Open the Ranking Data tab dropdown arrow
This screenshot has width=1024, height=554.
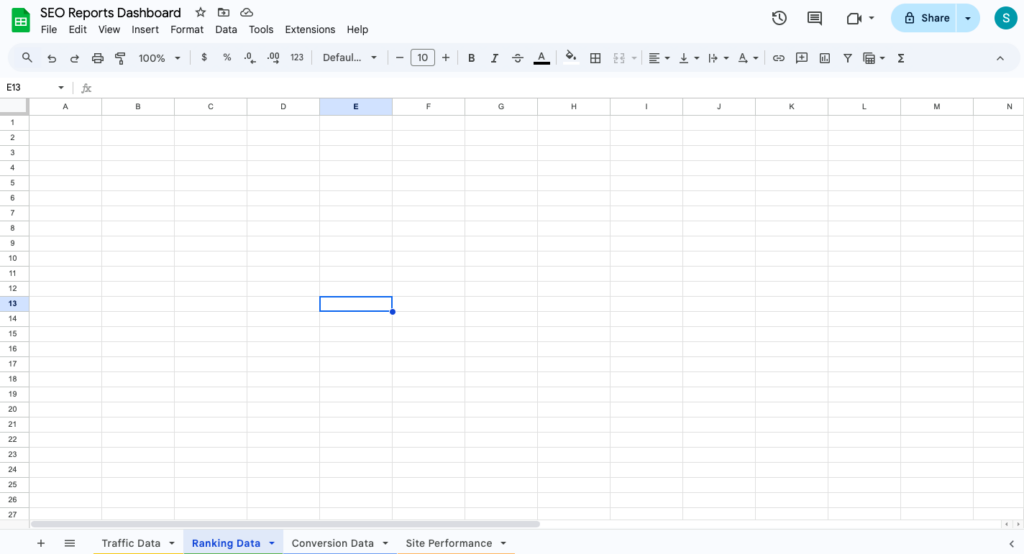pos(272,543)
